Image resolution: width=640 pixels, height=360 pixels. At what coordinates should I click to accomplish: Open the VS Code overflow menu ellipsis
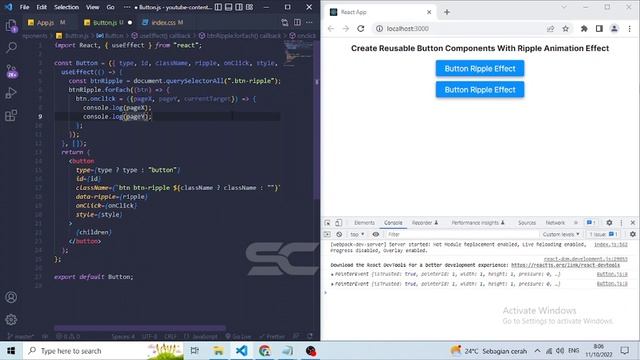point(127,7)
